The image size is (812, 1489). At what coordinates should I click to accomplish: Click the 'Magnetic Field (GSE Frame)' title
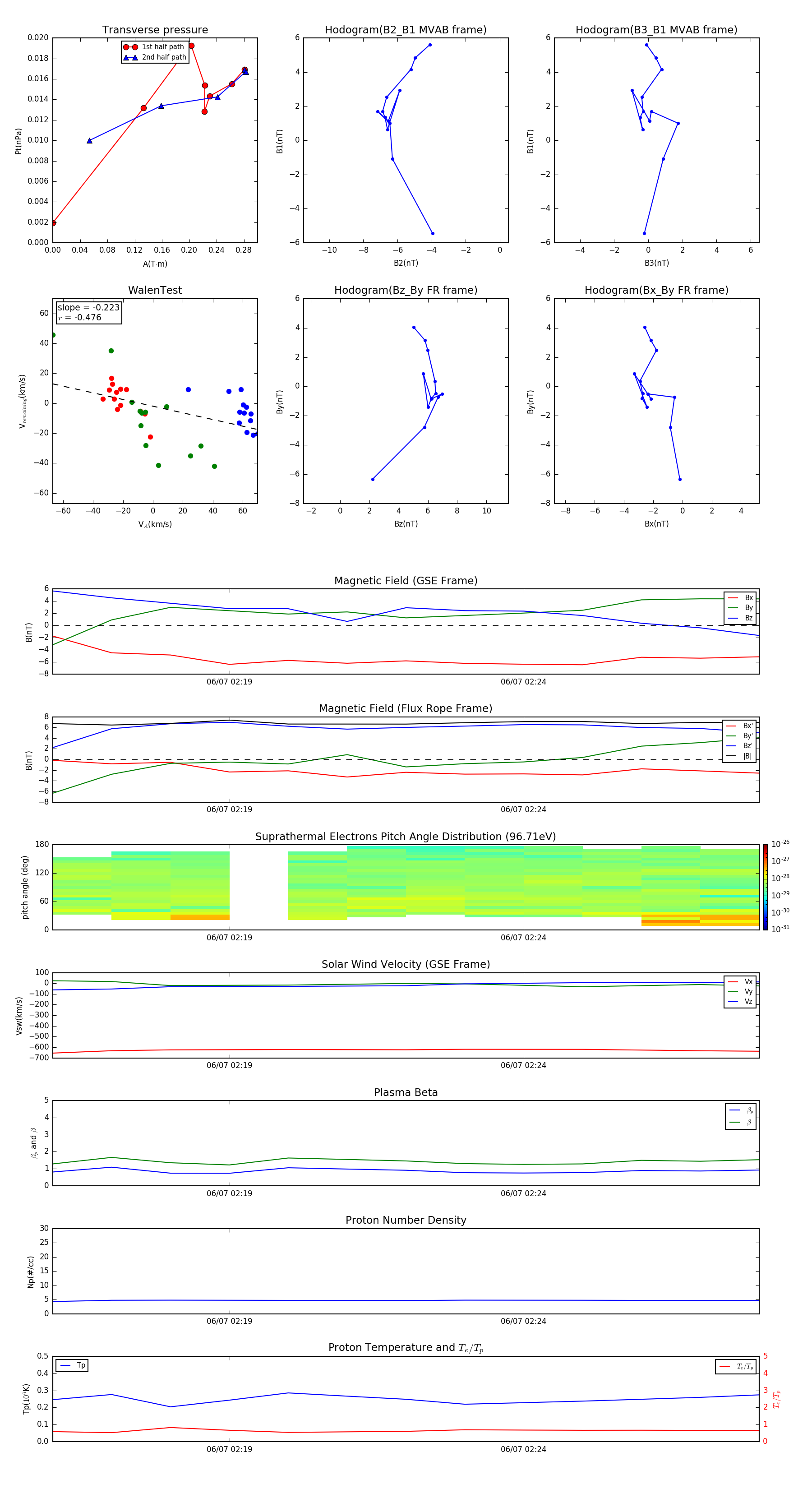[406, 581]
